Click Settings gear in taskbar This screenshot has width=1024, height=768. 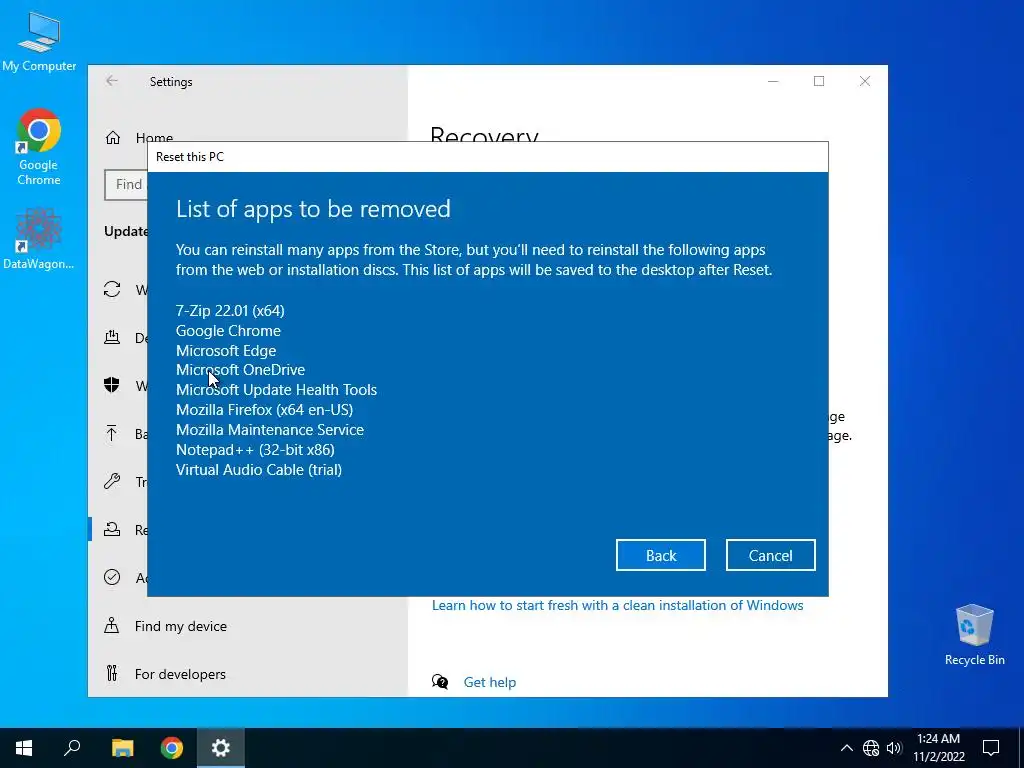coord(221,748)
